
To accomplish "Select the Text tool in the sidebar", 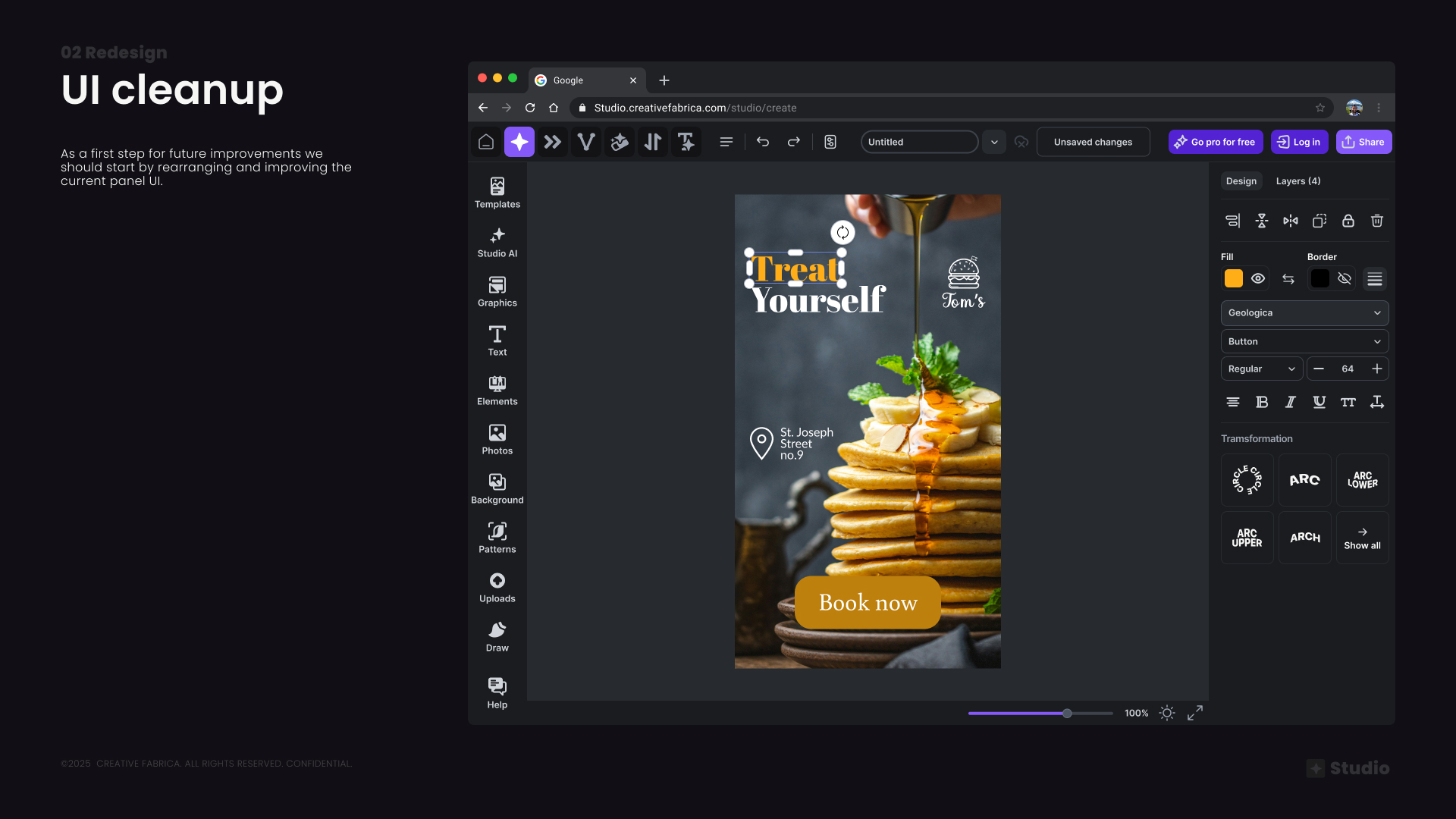I will [x=497, y=340].
